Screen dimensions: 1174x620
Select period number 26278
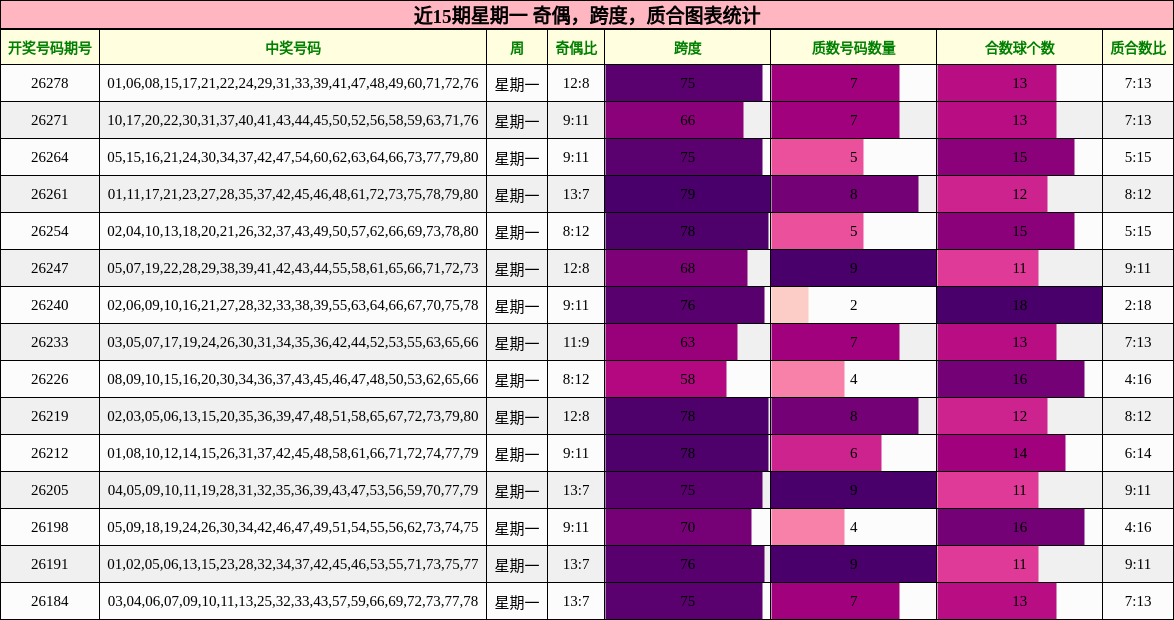click(49, 83)
